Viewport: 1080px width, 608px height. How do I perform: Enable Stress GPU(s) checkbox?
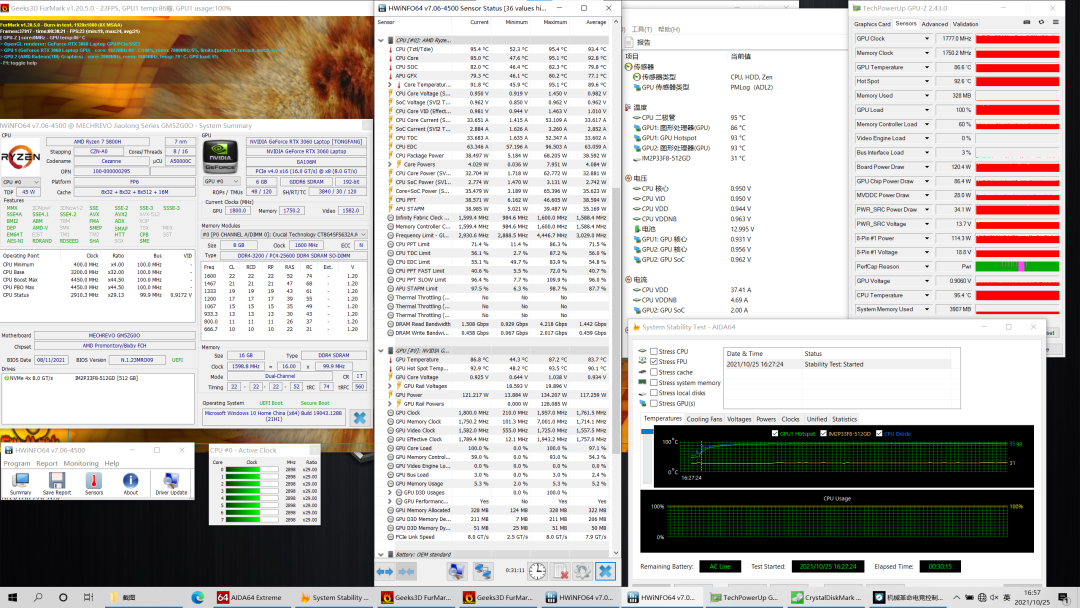[x=654, y=403]
